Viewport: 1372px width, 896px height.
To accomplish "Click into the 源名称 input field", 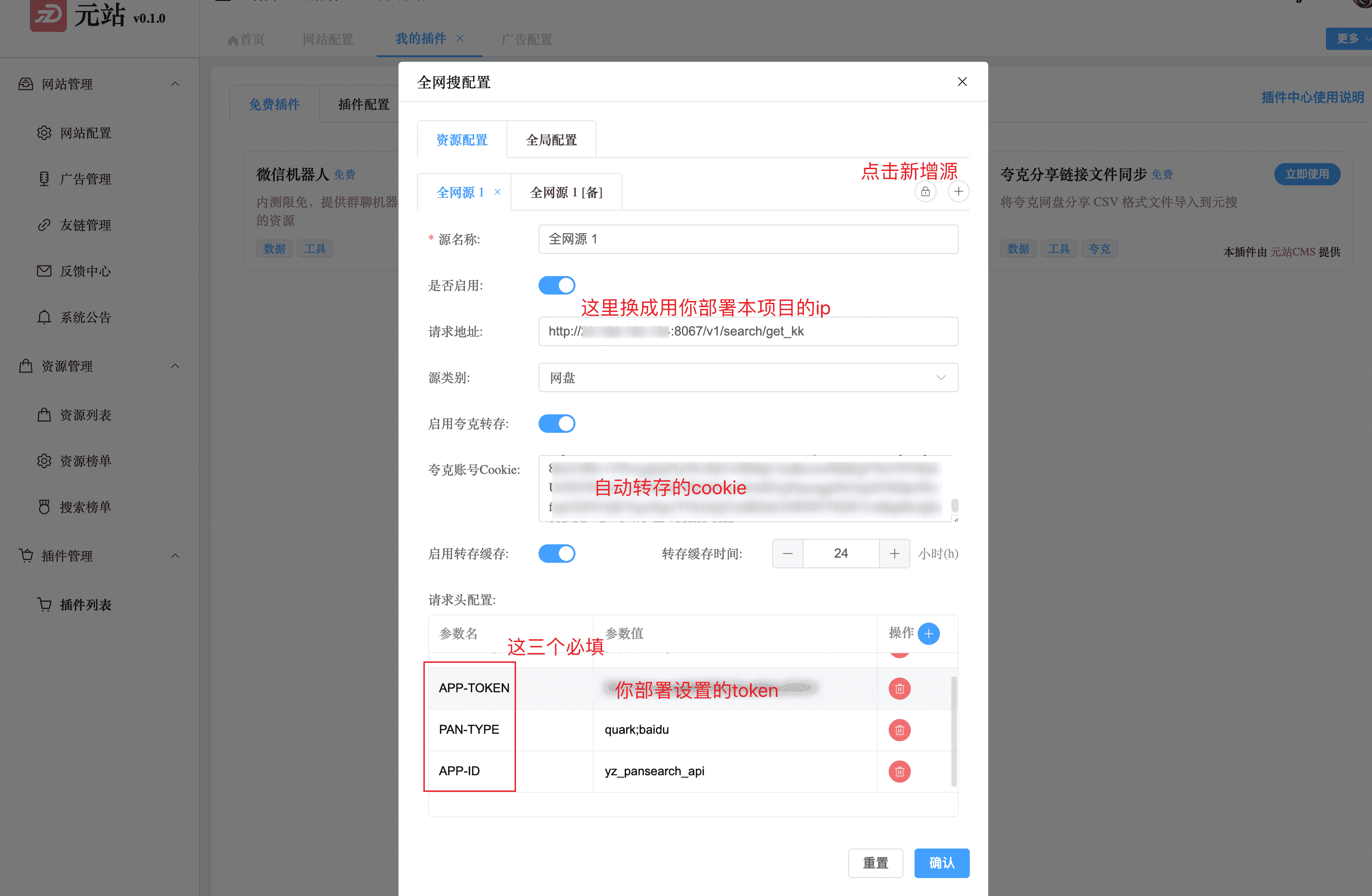I will pos(748,239).
